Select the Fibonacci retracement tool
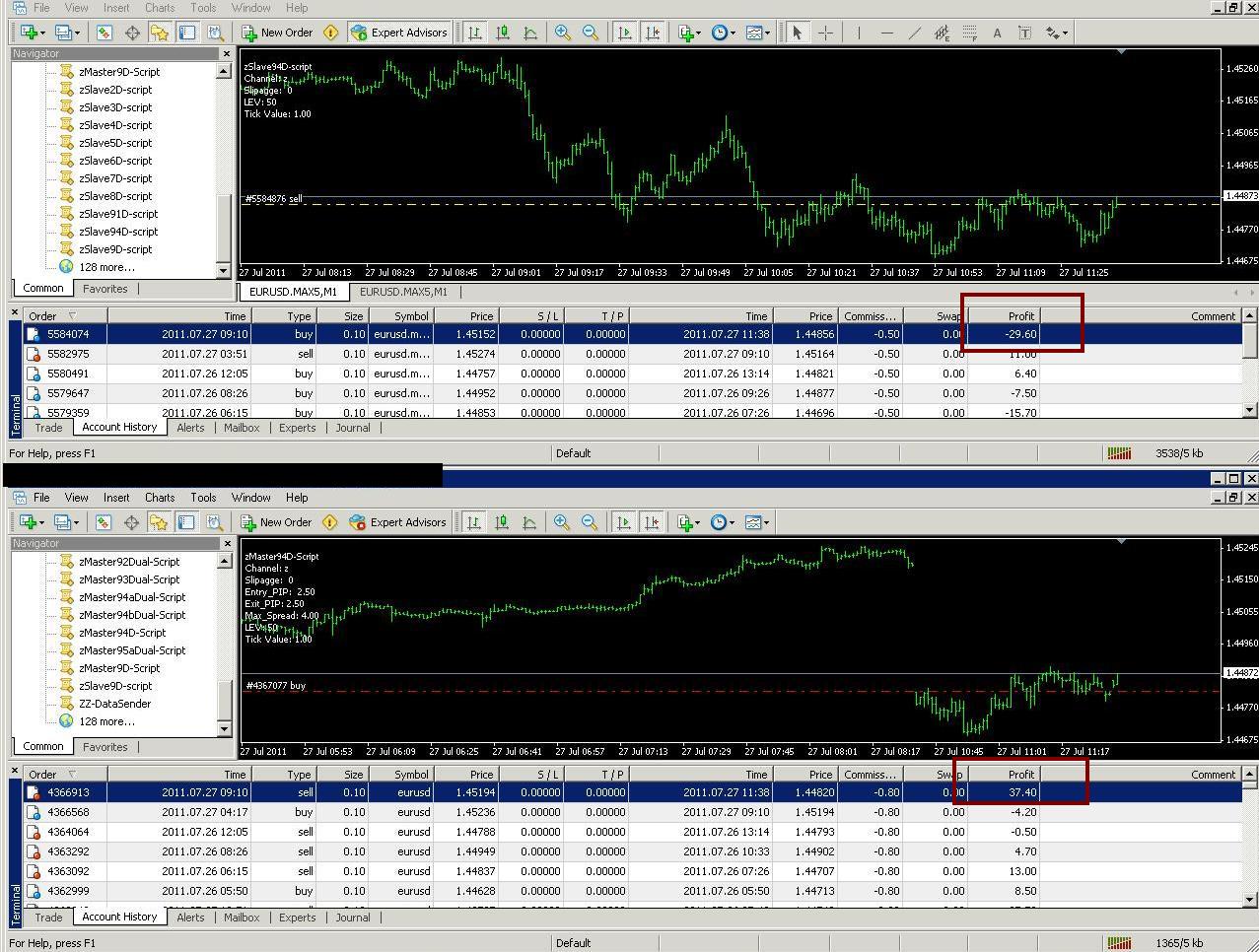Screen dimensions: 1259x952 969,33
